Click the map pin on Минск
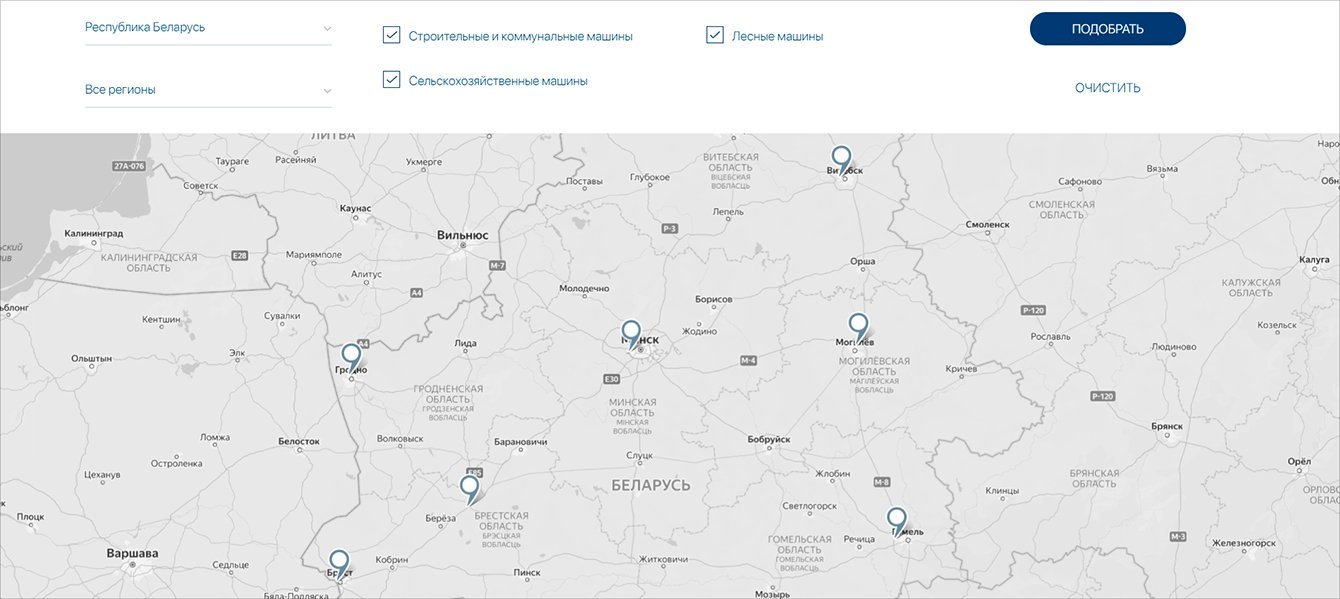 click(x=631, y=334)
